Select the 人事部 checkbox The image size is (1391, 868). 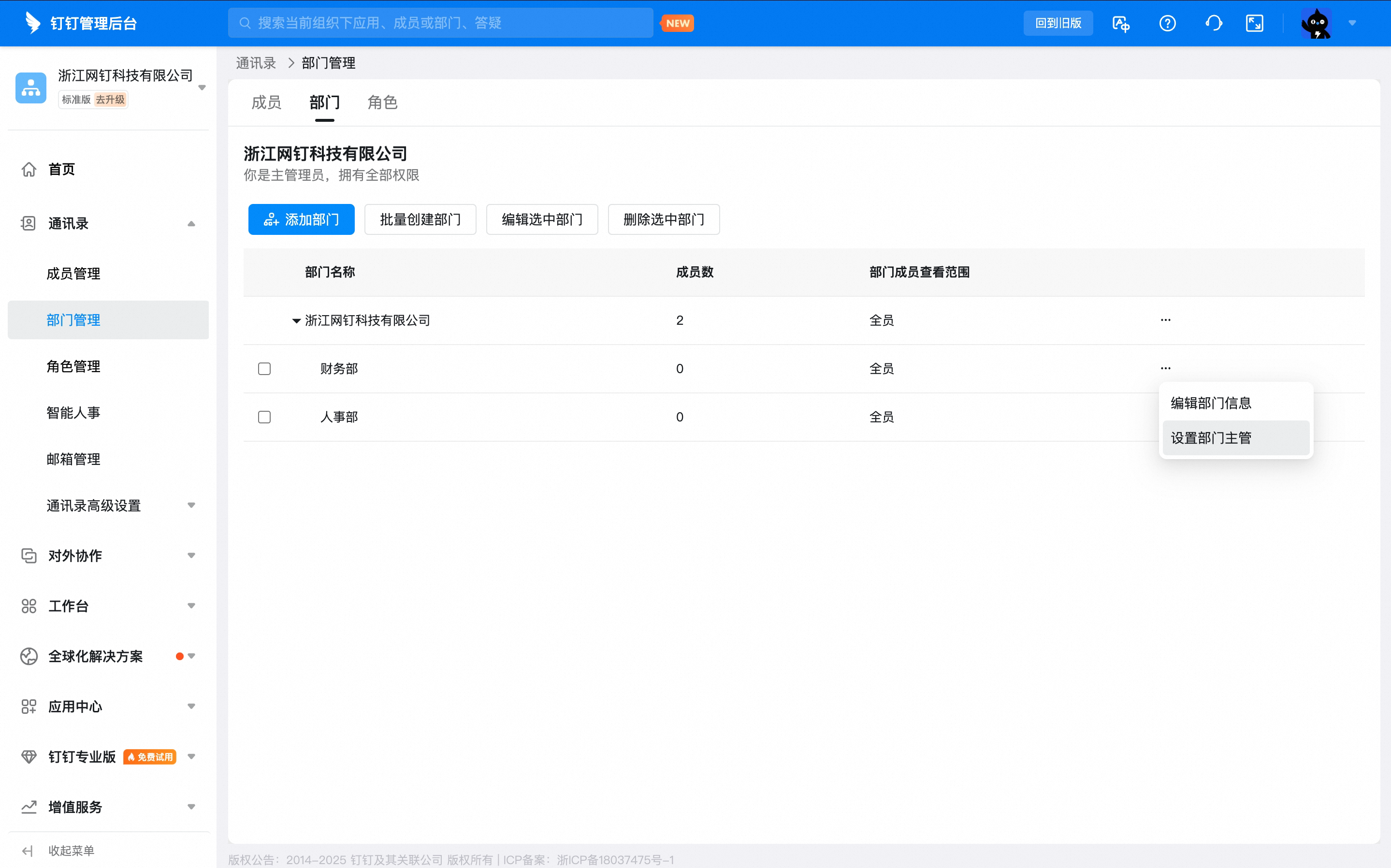[x=264, y=417]
